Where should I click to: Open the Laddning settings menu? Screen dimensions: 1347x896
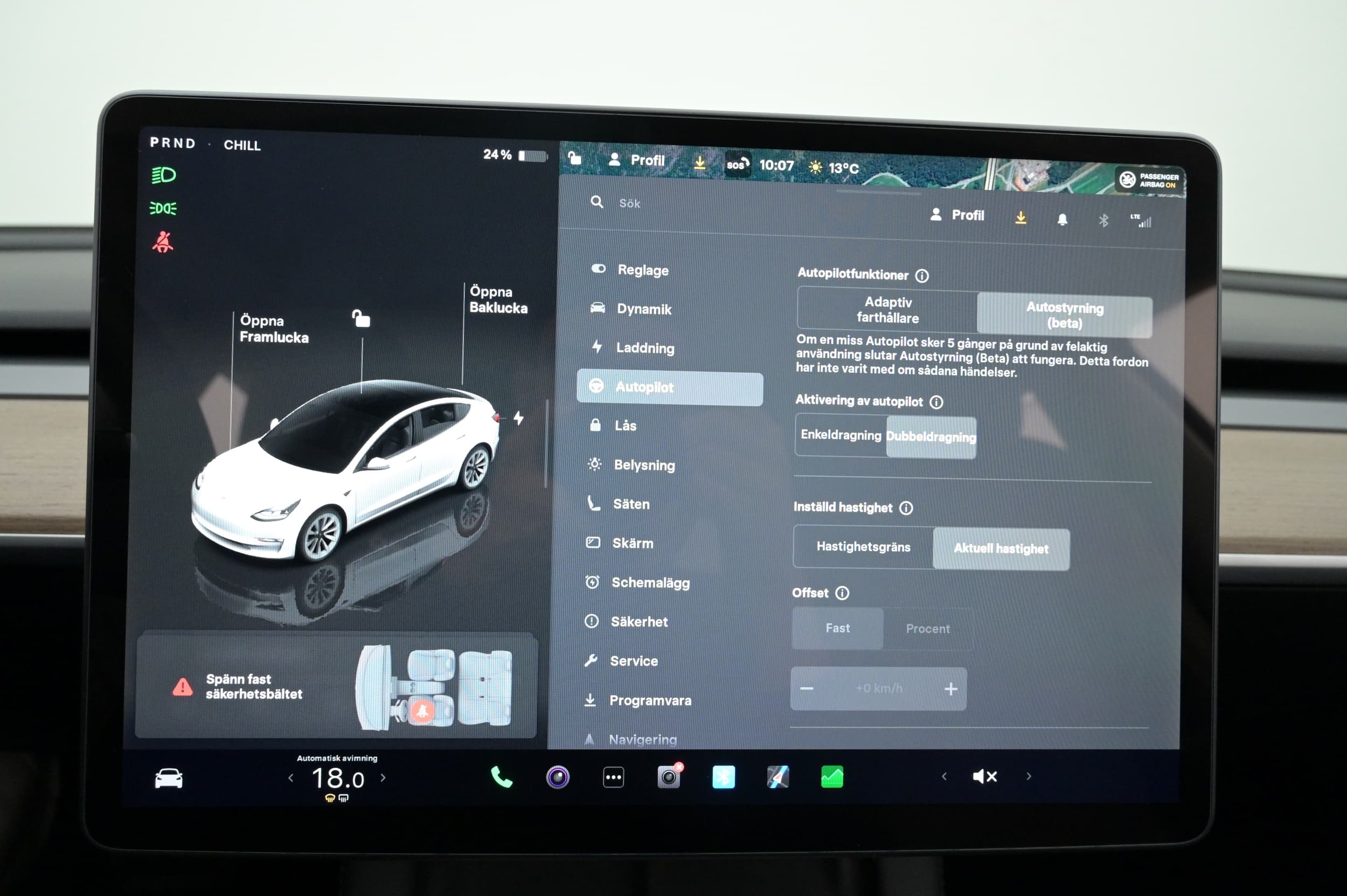pyautogui.click(x=644, y=348)
